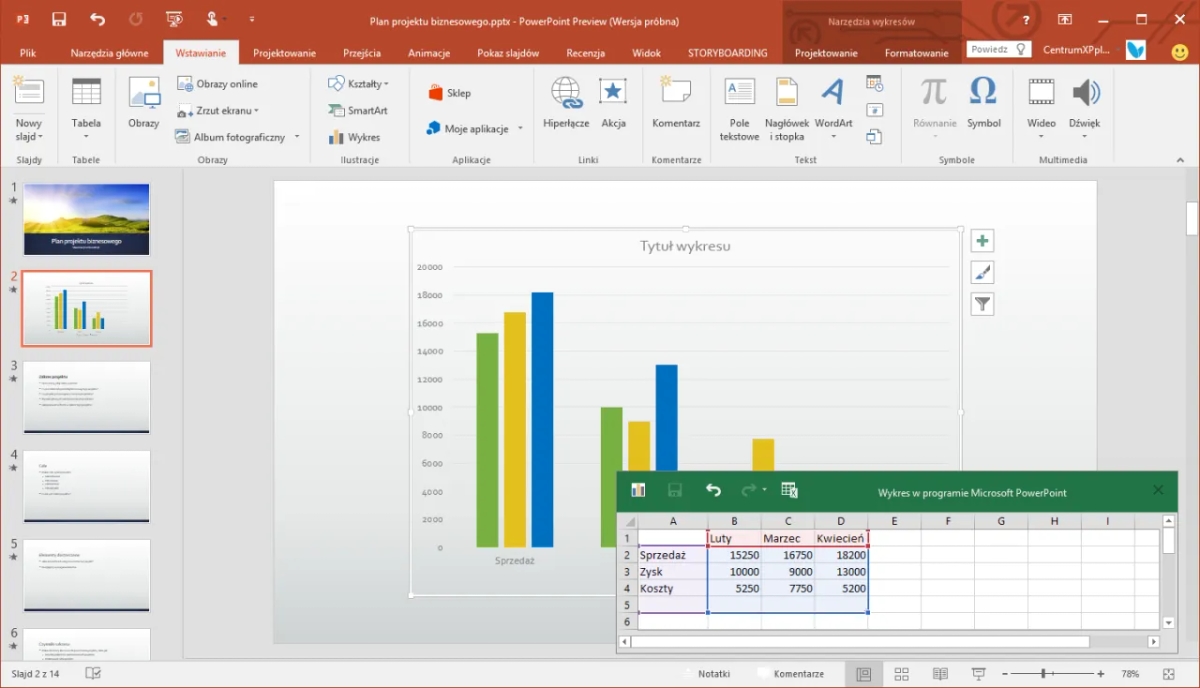Open Chart Styles brush icon
This screenshot has height=688, width=1200.
983,273
